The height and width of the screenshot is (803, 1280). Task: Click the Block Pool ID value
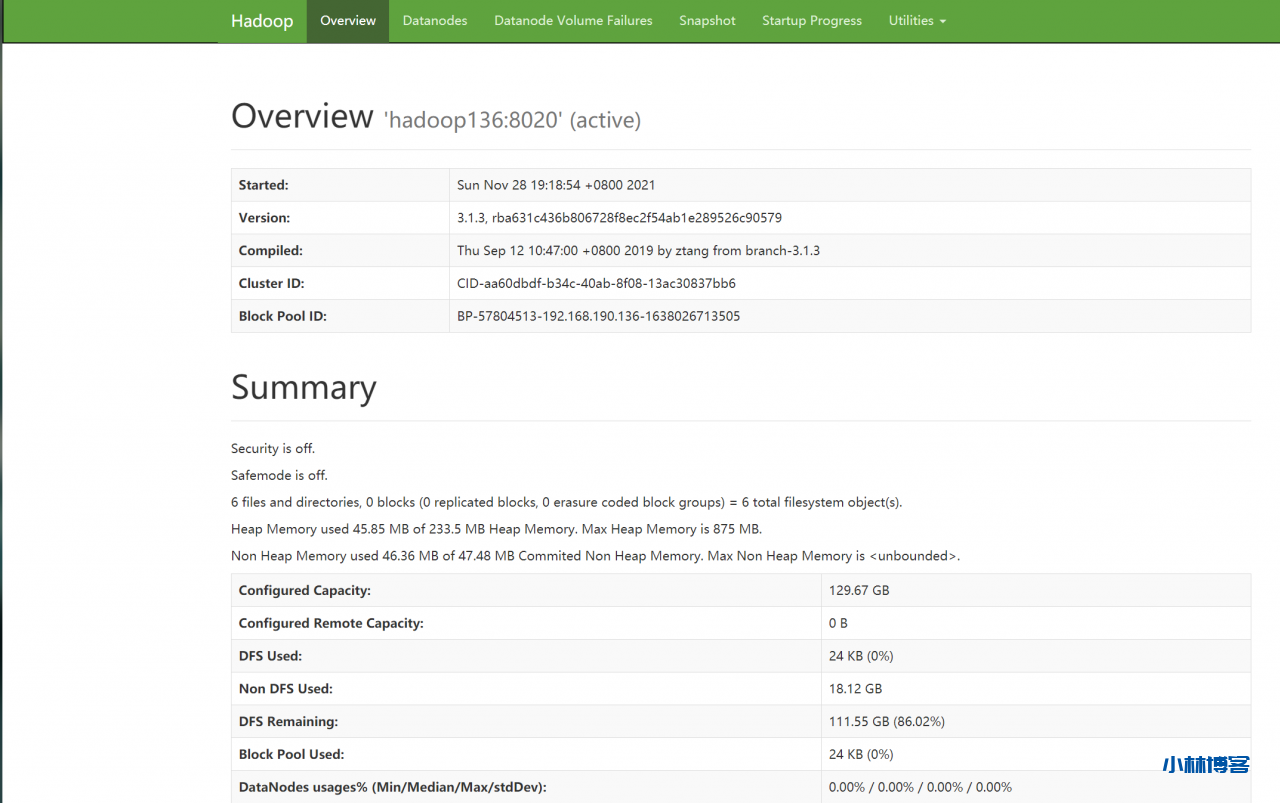pyautogui.click(x=598, y=317)
